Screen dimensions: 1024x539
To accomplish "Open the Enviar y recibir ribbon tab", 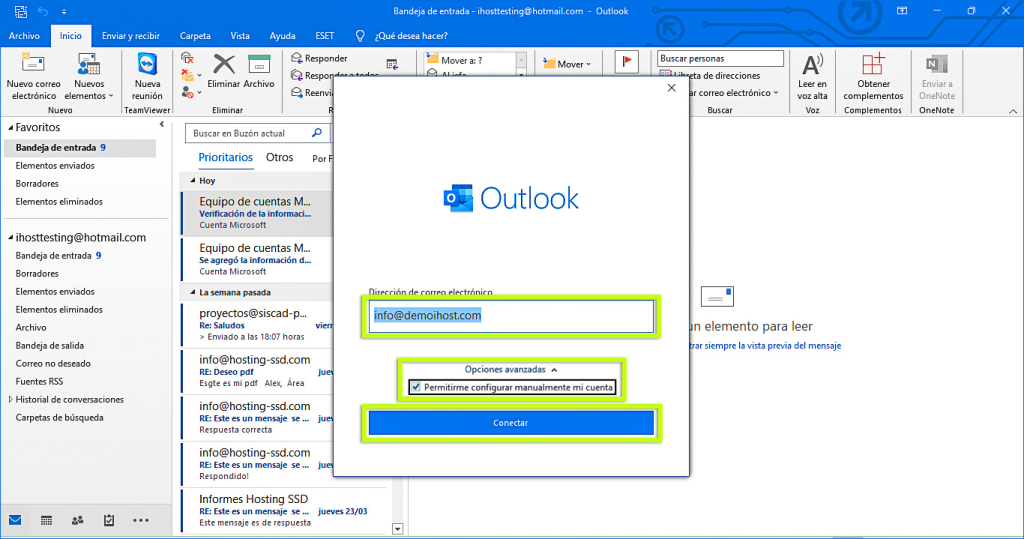I will point(133,36).
